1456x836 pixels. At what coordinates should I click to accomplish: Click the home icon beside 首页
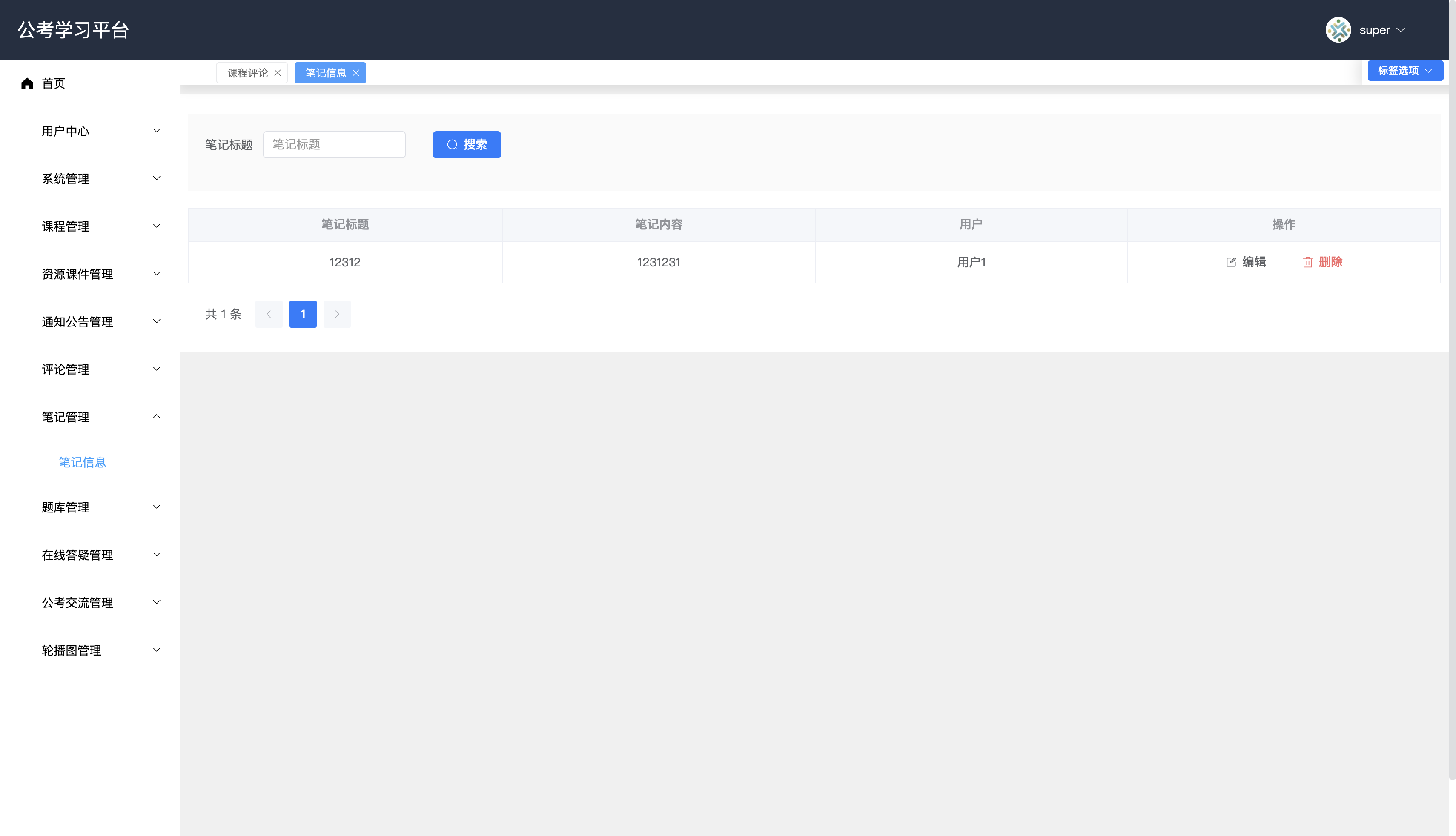click(27, 84)
